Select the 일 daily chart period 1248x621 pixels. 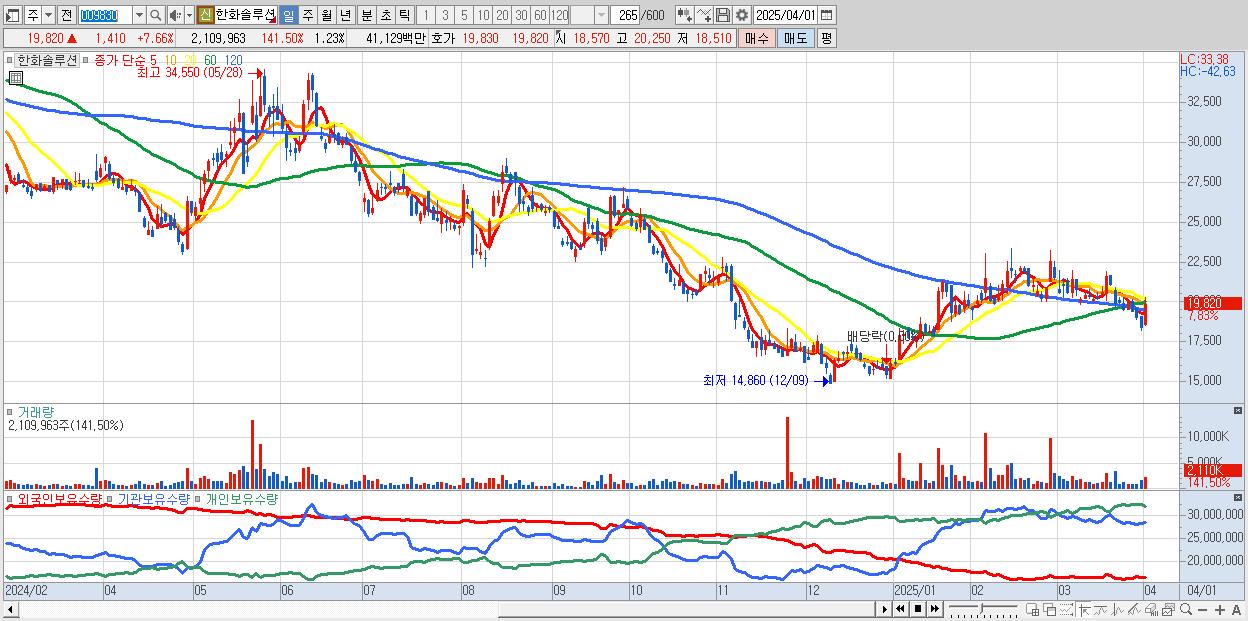click(x=288, y=15)
